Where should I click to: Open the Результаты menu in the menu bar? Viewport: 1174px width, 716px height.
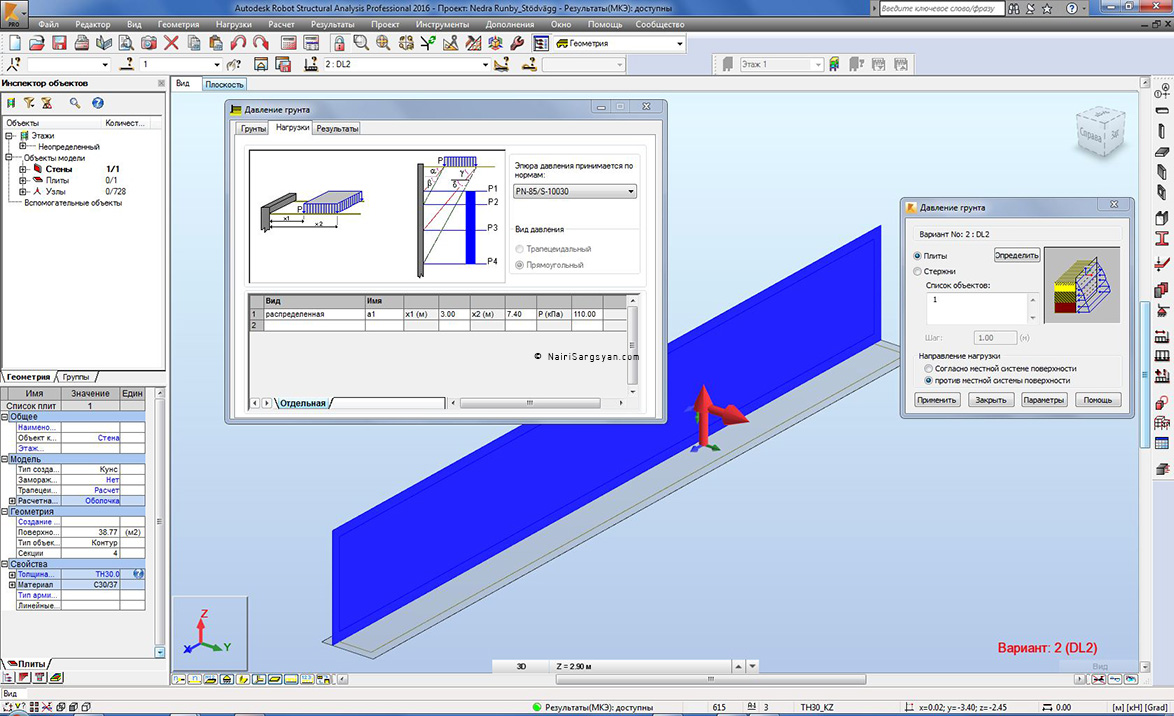click(332, 24)
